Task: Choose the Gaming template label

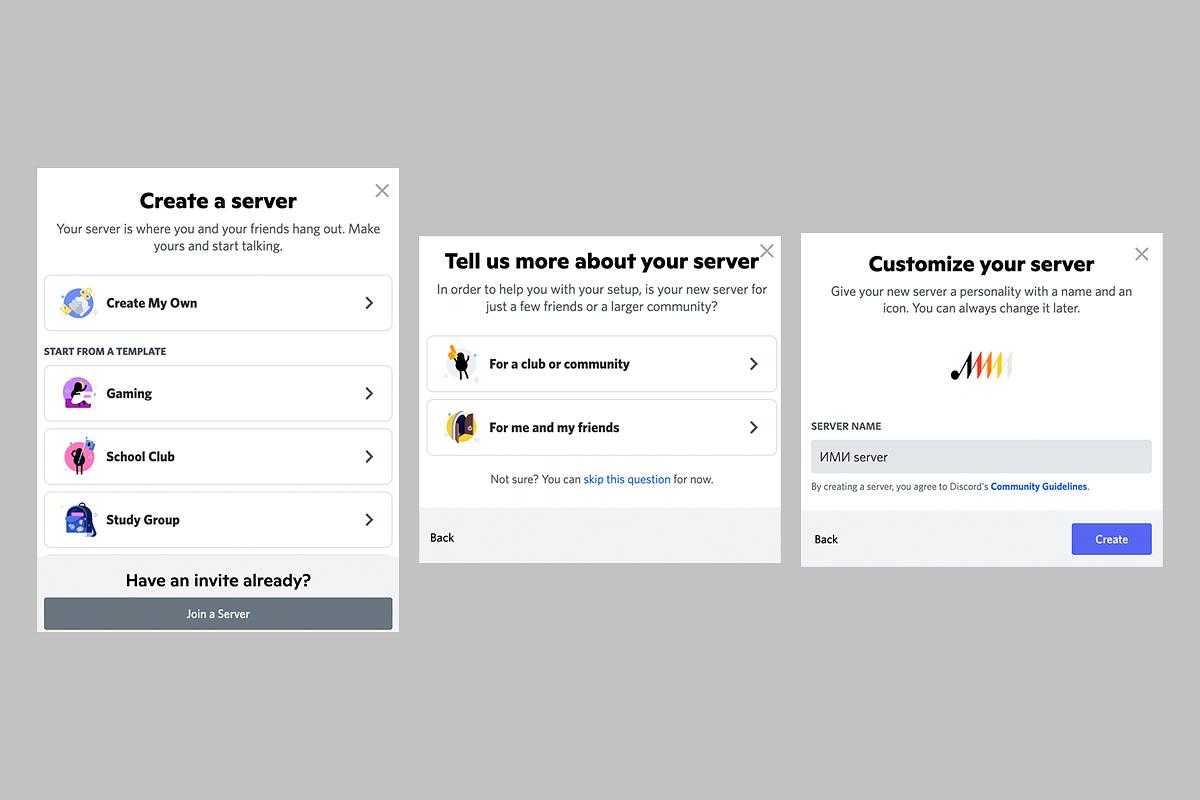Action: (129, 393)
